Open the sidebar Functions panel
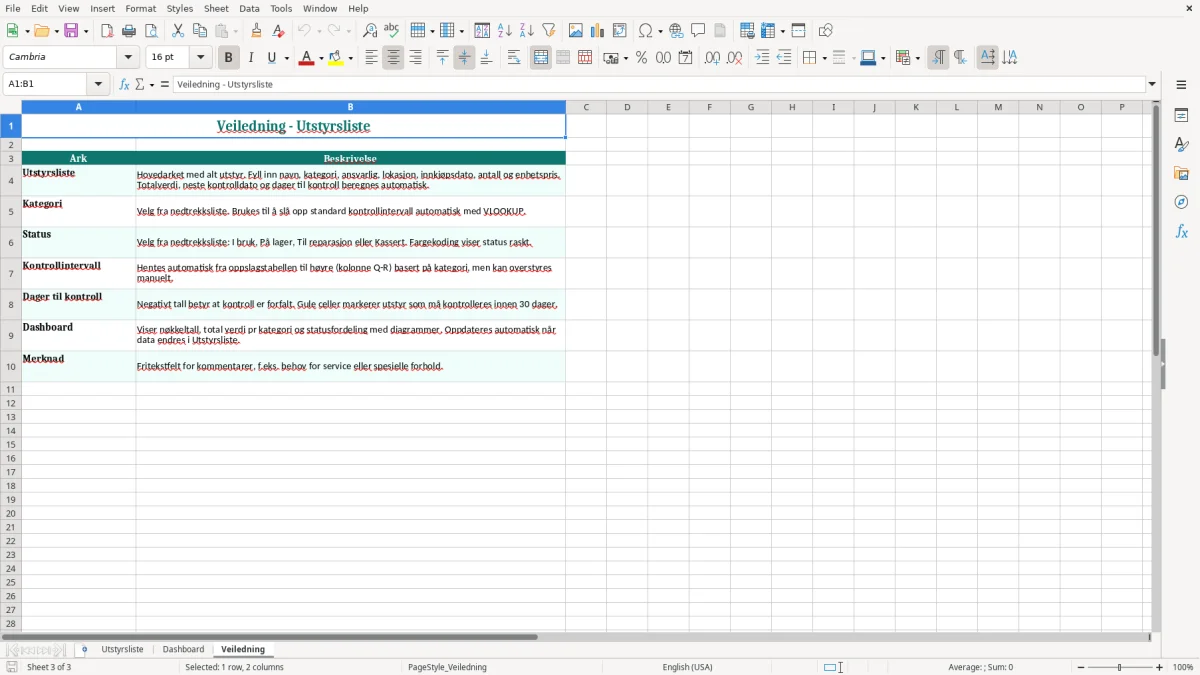The width and height of the screenshot is (1200, 675). pos(1181,231)
